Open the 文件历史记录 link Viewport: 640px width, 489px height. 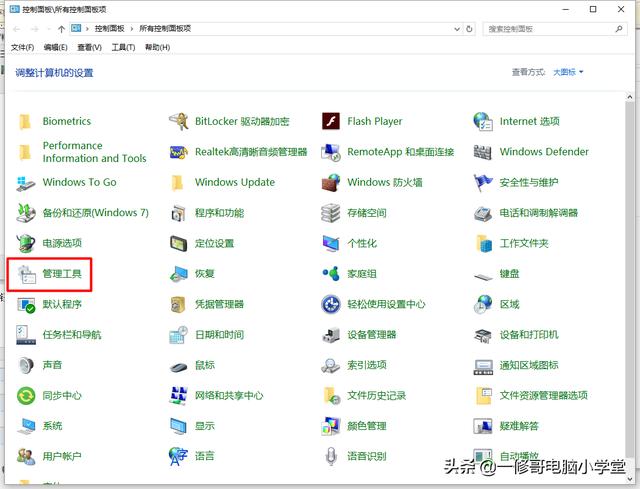(x=376, y=396)
